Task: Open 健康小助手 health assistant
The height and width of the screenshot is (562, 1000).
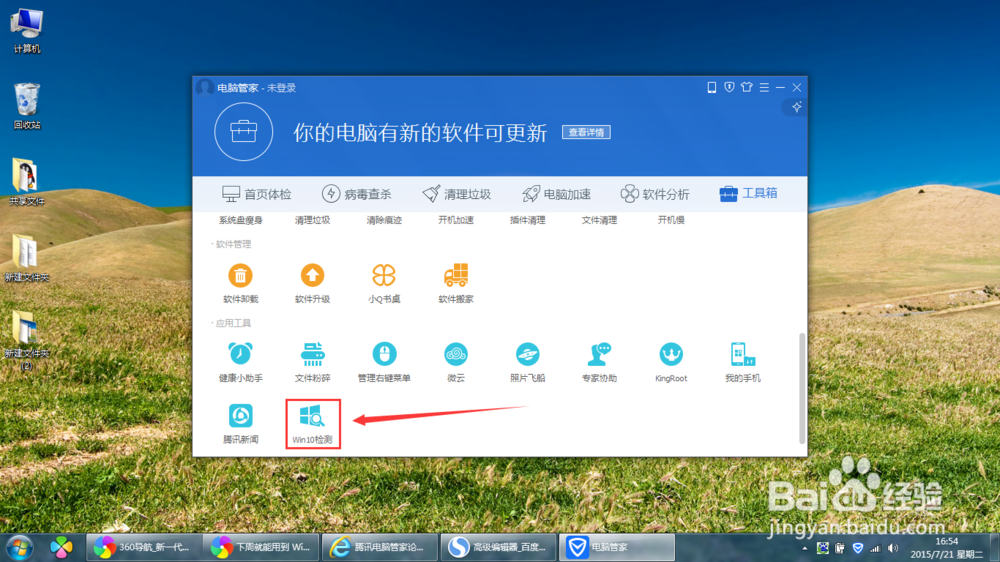Action: click(240, 362)
